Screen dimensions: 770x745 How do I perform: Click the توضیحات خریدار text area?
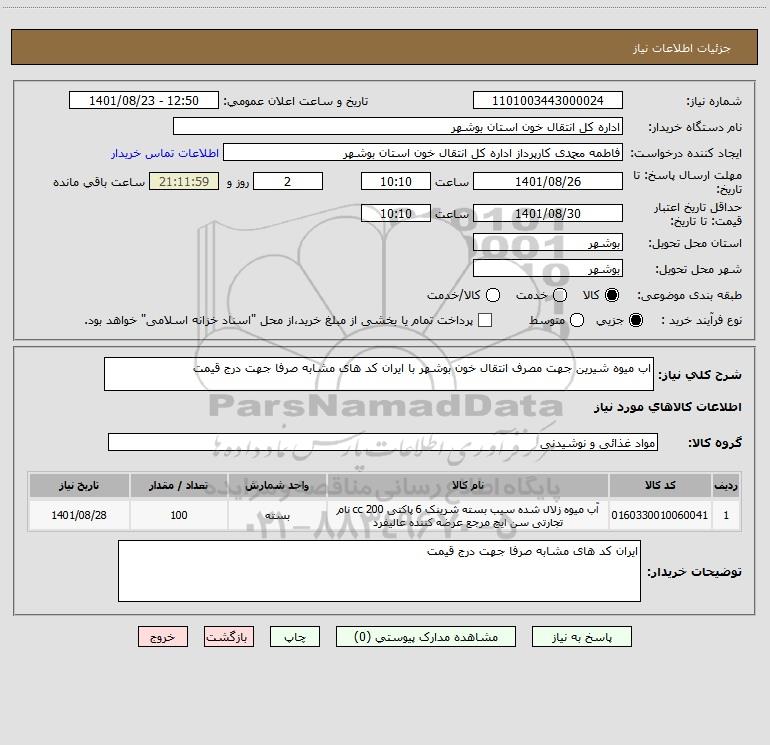coord(379,571)
